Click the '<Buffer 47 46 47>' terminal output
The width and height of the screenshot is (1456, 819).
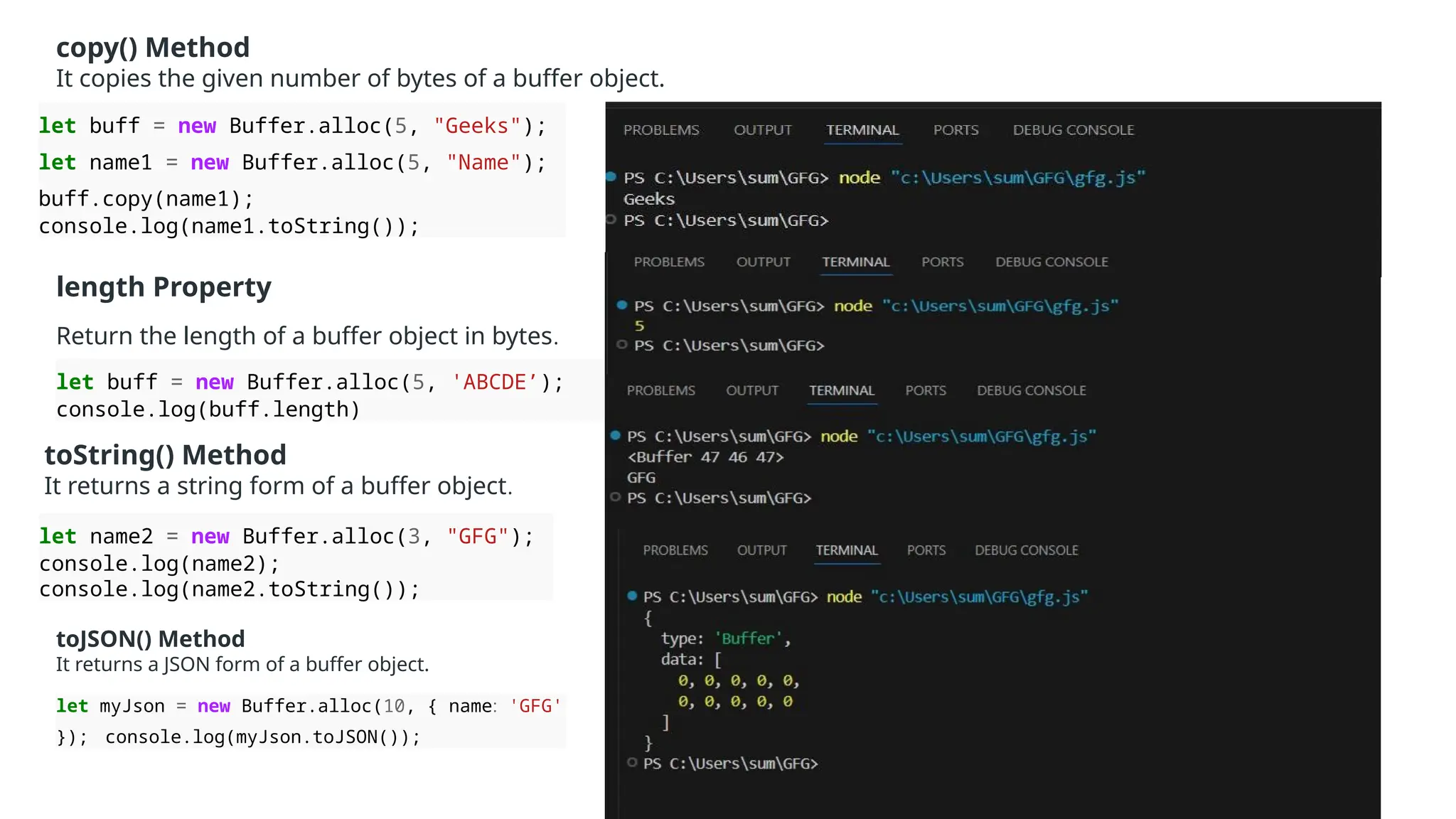click(705, 457)
